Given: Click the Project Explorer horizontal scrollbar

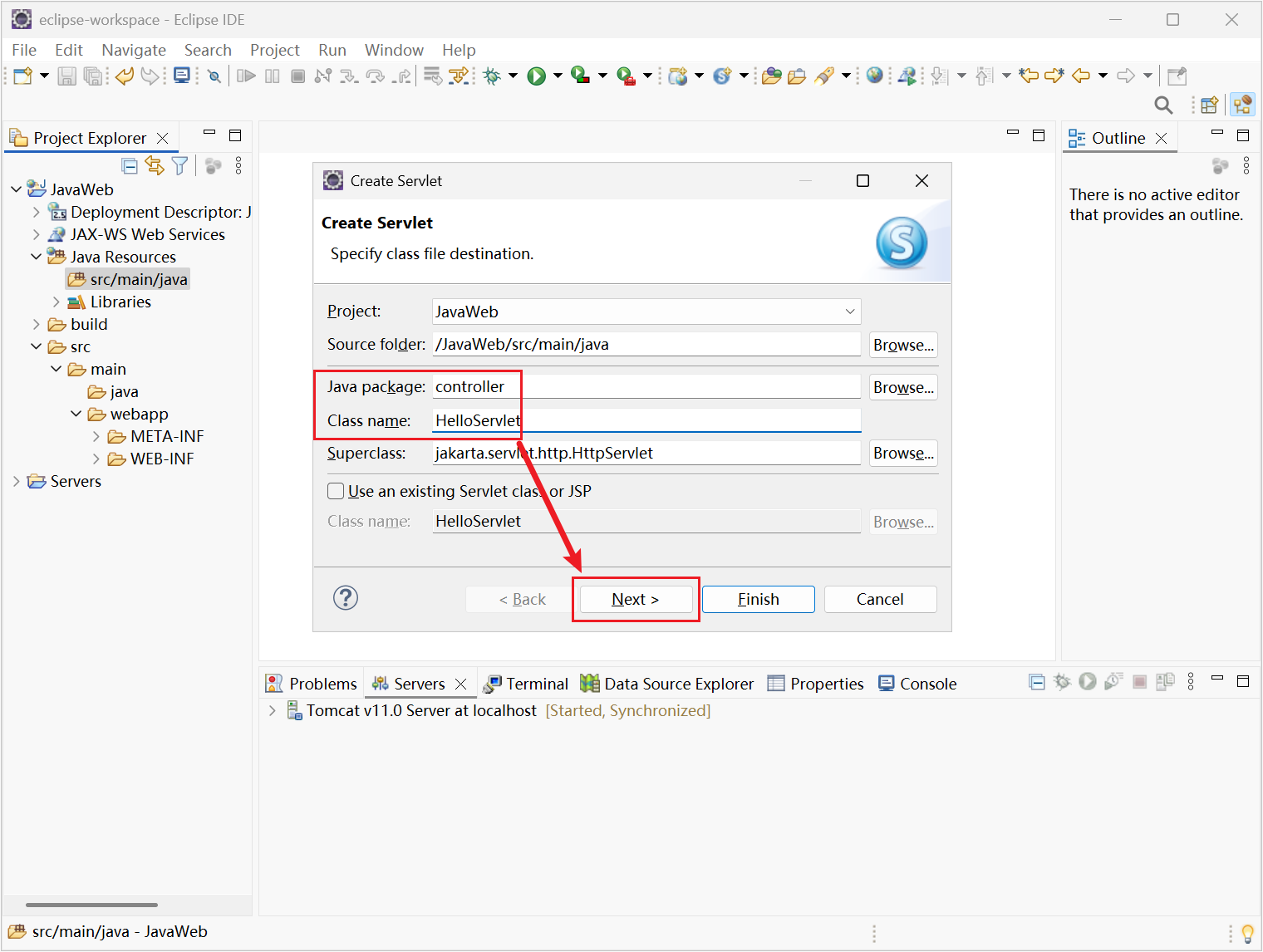Looking at the screenshot, I should [91, 905].
